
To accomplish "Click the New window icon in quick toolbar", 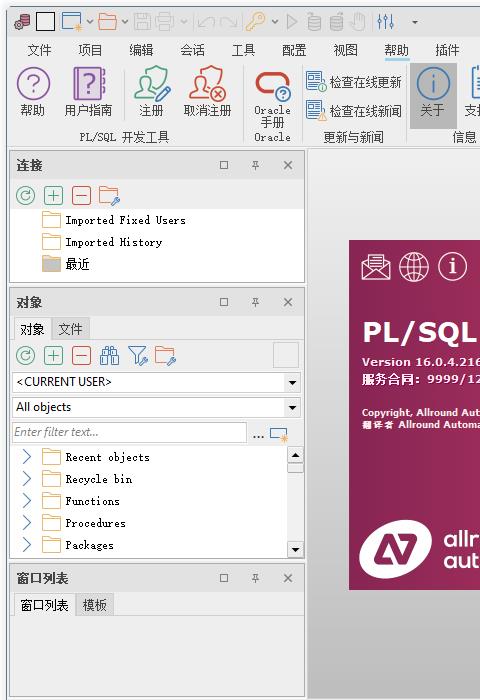I will click(x=72, y=21).
